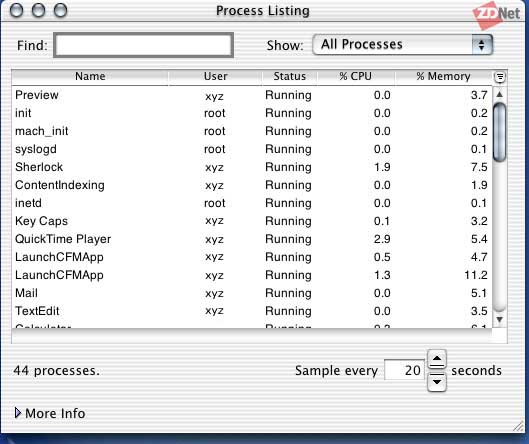Select the TextEdit process row
This screenshot has width=529, height=444.
[252, 311]
